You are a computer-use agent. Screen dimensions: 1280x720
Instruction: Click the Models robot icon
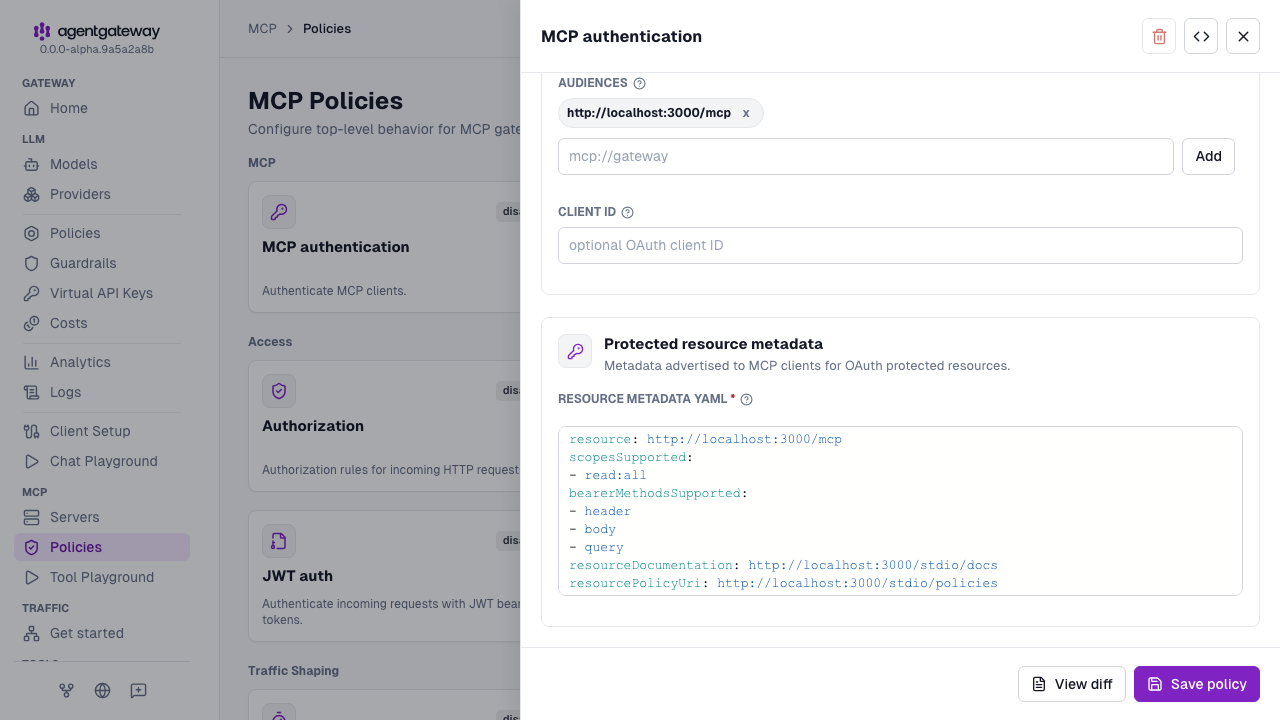pos(32,164)
